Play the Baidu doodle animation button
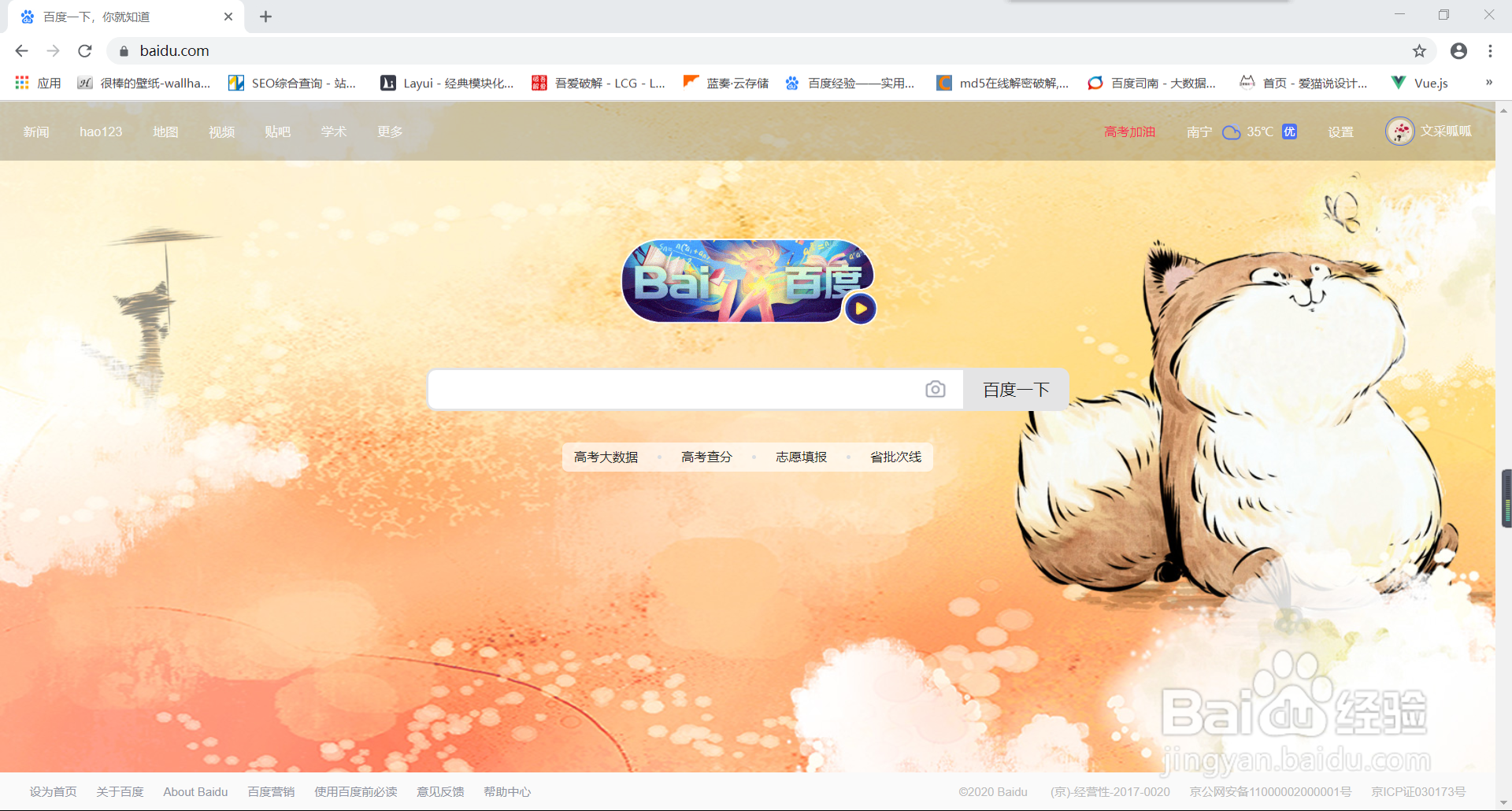The height and width of the screenshot is (811, 1512). 861,309
